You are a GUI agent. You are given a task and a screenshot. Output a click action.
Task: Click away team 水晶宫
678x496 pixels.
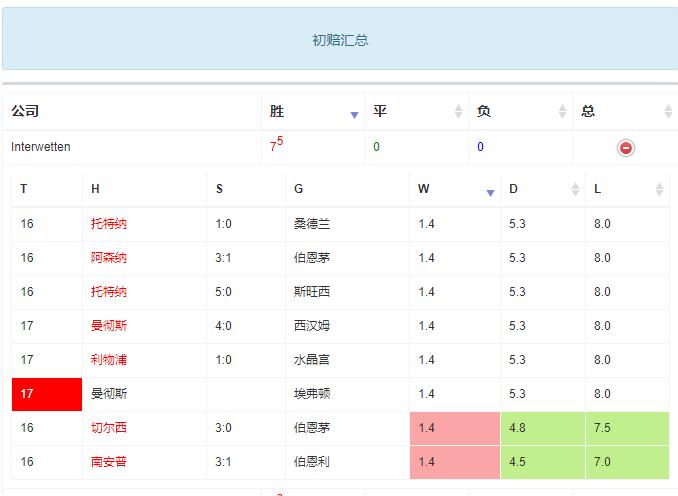312,359
